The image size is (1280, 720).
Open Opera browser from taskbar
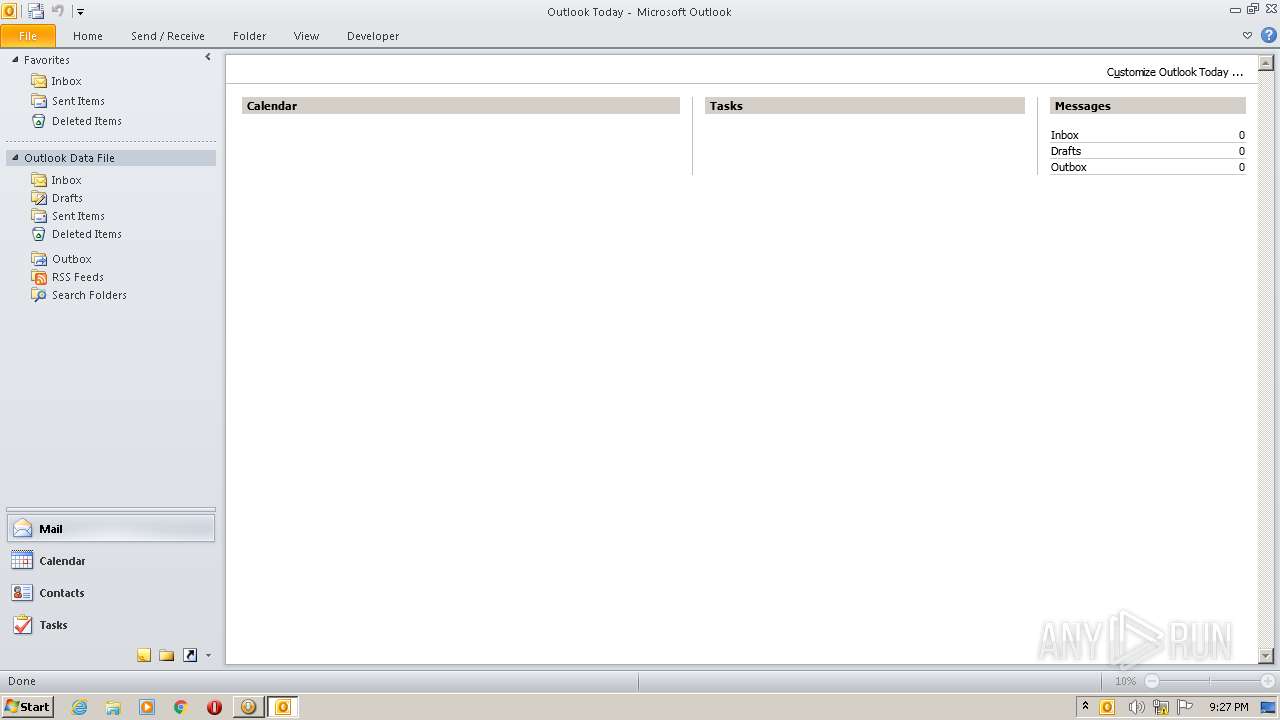tap(214, 707)
